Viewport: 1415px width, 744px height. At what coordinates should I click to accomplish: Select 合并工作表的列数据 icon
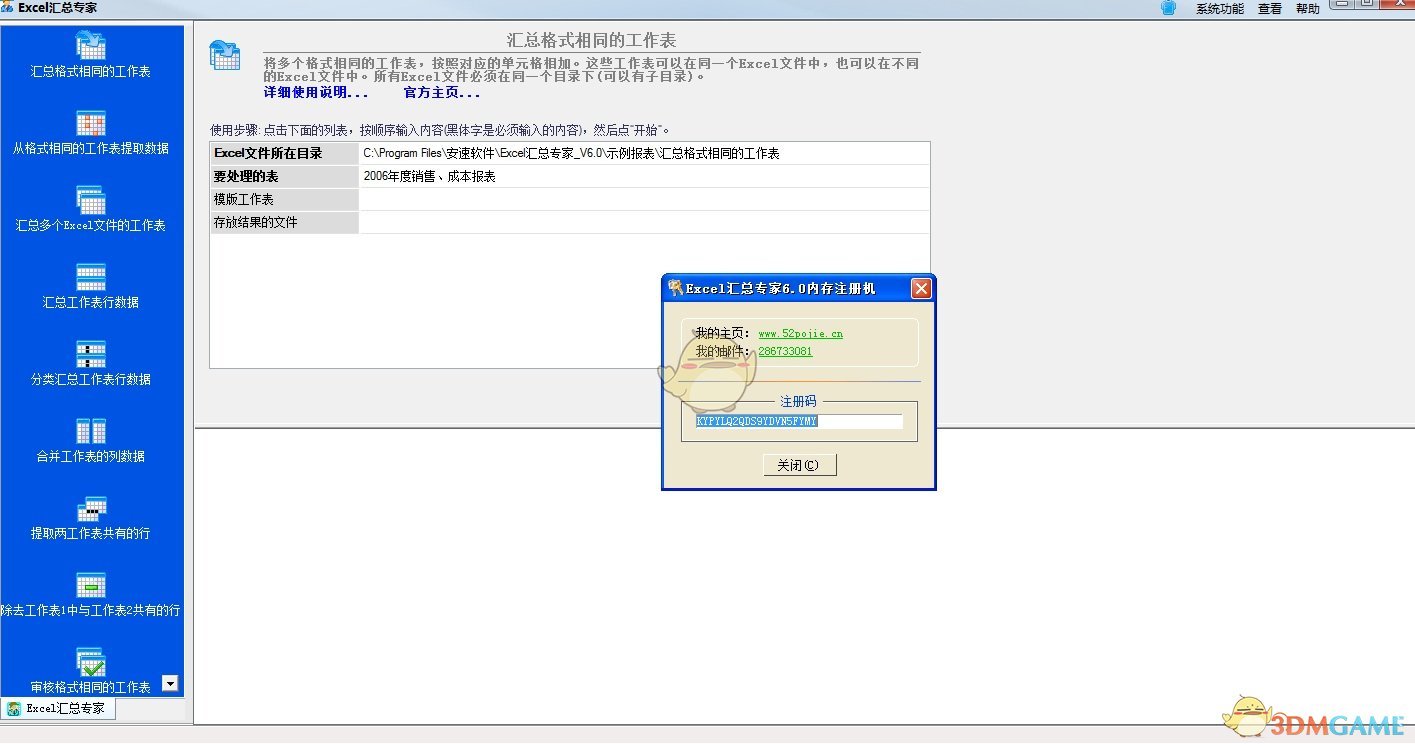point(91,431)
